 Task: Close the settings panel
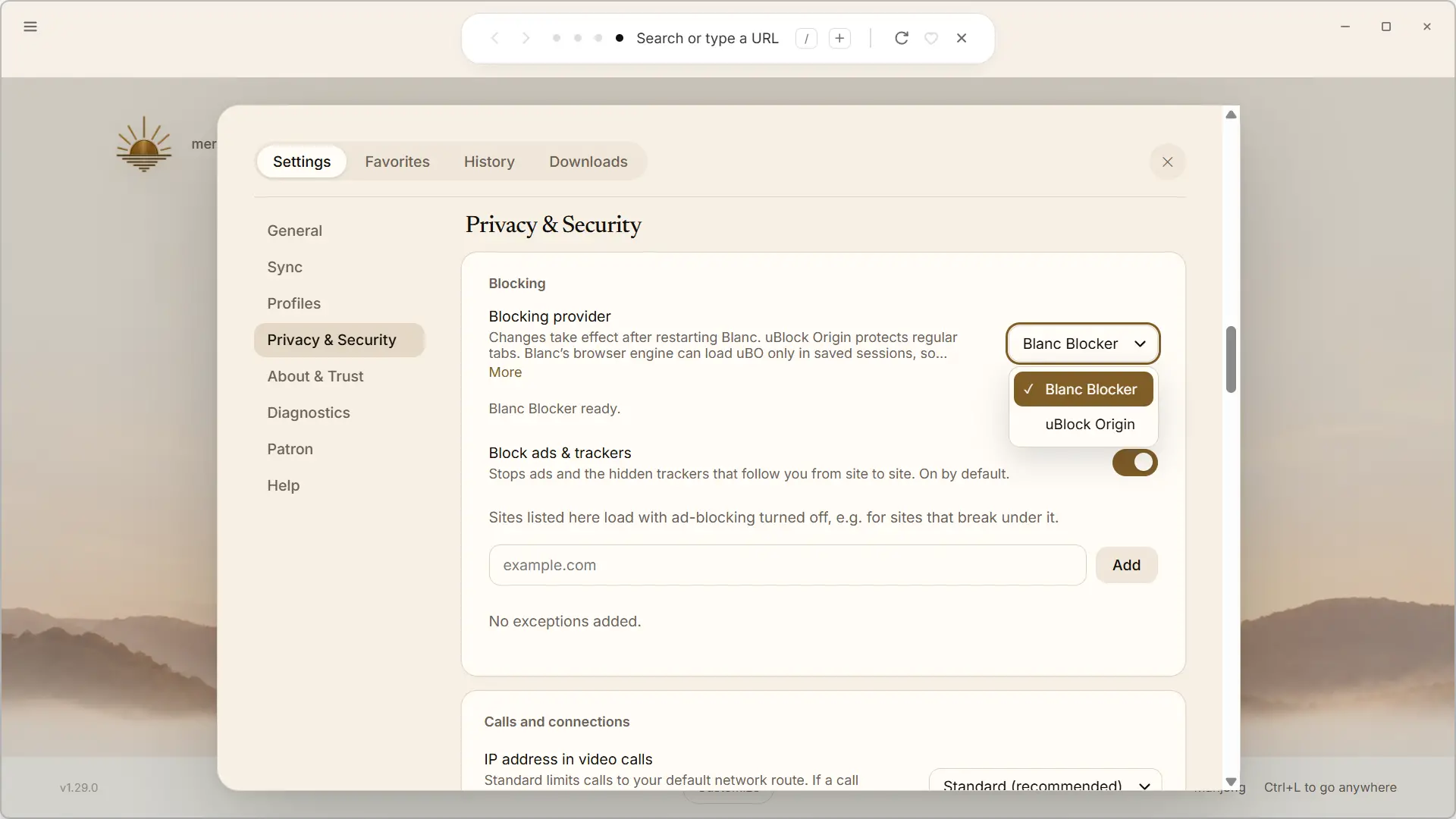tap(1167, 162)
